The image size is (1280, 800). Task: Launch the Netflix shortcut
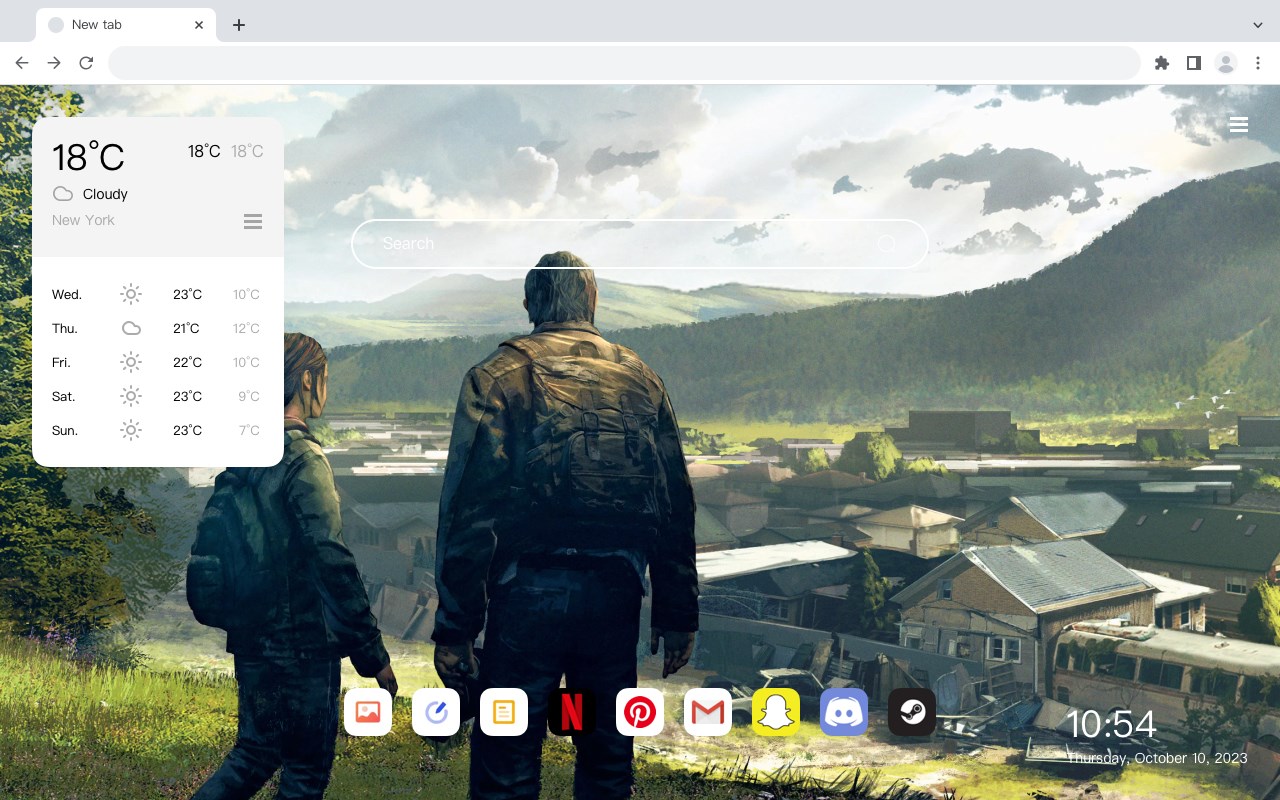(x=572, y=712)
